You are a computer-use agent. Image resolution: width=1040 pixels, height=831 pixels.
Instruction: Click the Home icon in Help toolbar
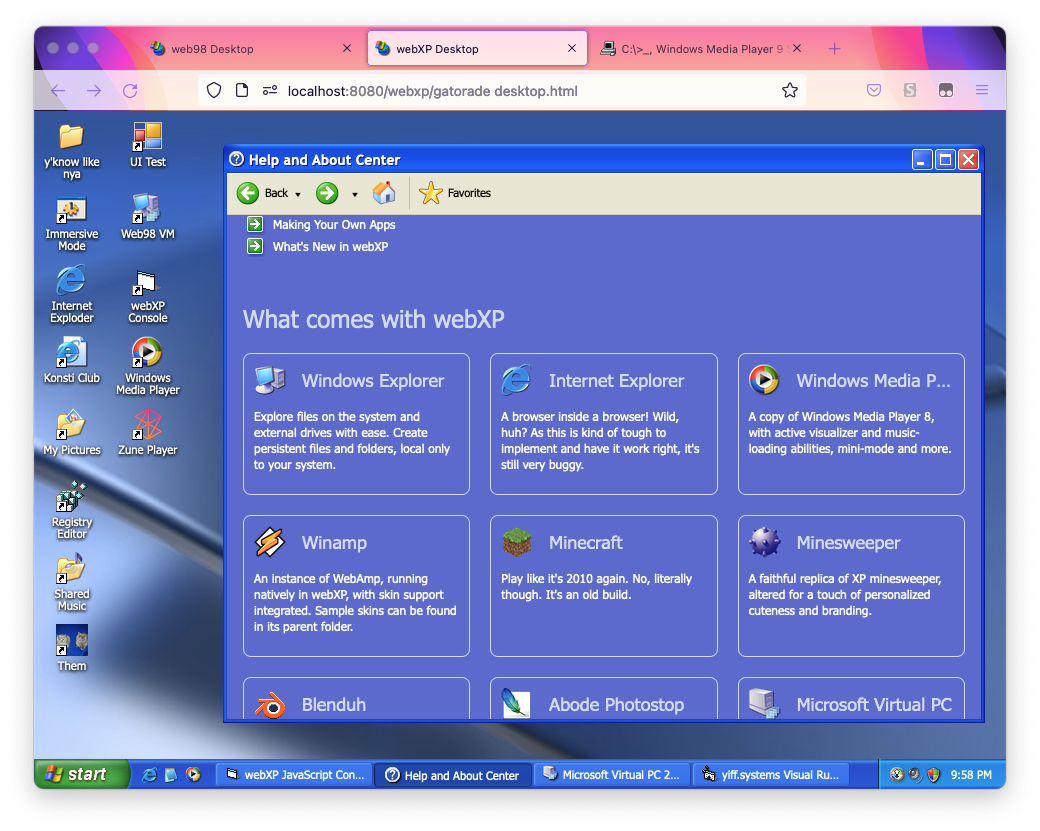pyautogui.click(x=384, y=193)
